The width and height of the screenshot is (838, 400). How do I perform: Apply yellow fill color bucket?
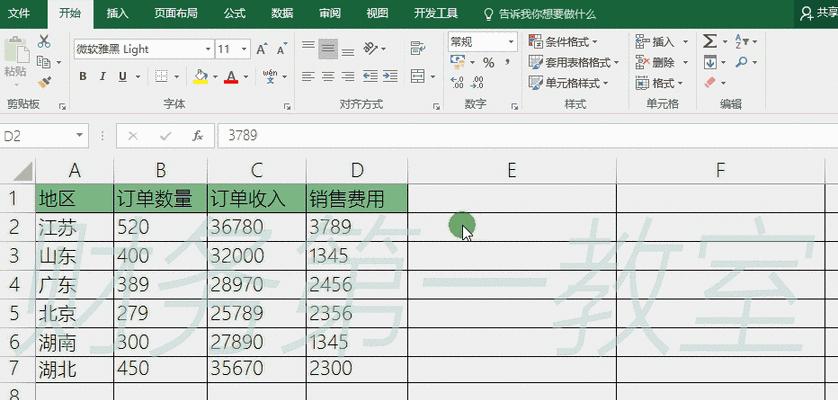click(200, 76)
